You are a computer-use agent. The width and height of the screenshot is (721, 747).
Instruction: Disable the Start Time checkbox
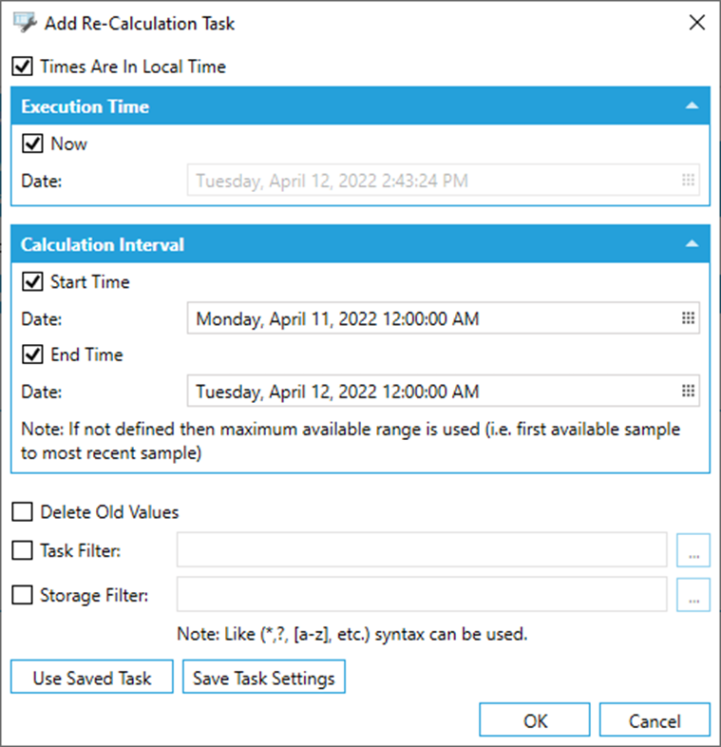coord(32,282)
